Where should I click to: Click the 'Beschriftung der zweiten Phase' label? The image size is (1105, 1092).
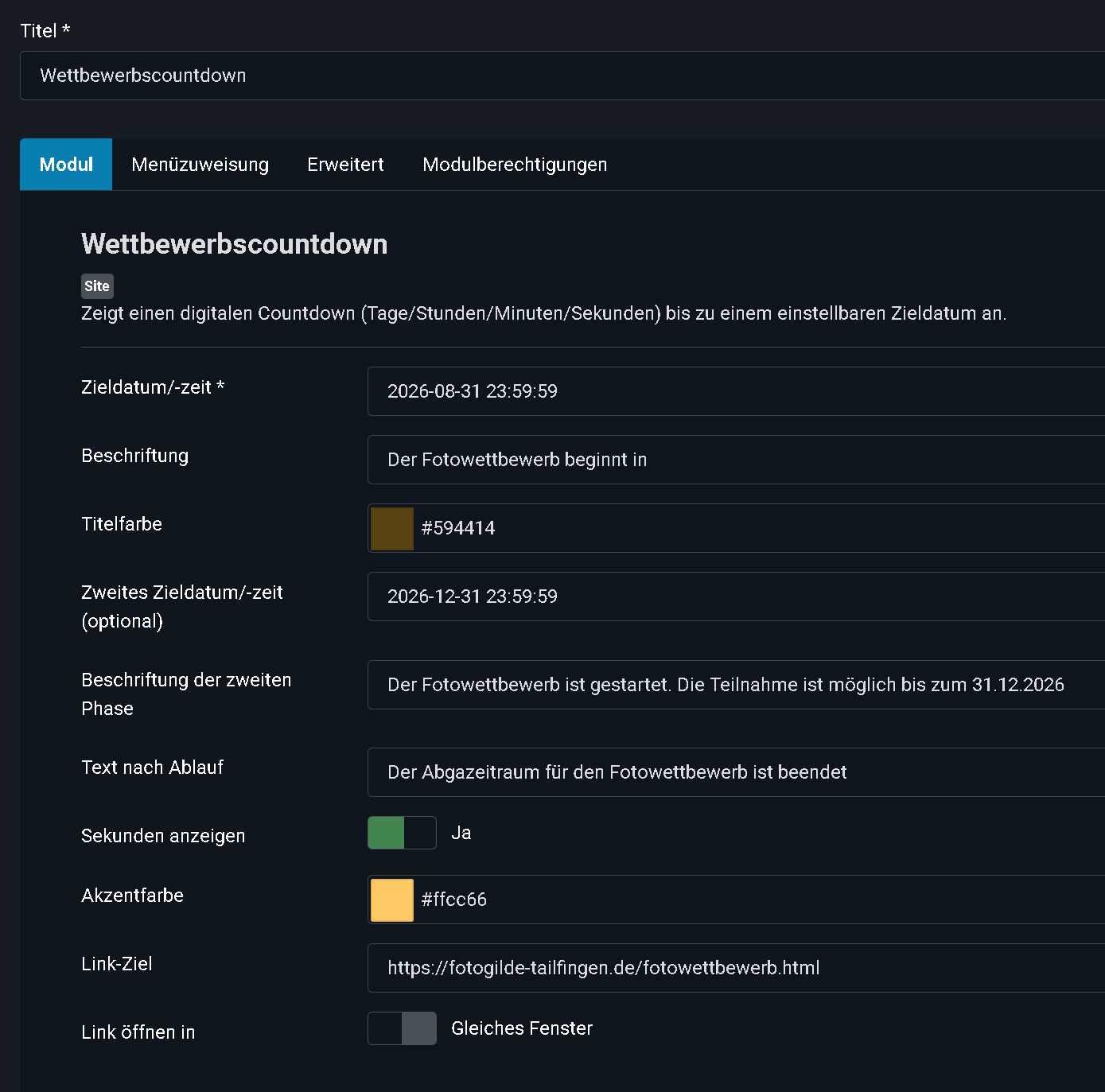coord(186,694)
